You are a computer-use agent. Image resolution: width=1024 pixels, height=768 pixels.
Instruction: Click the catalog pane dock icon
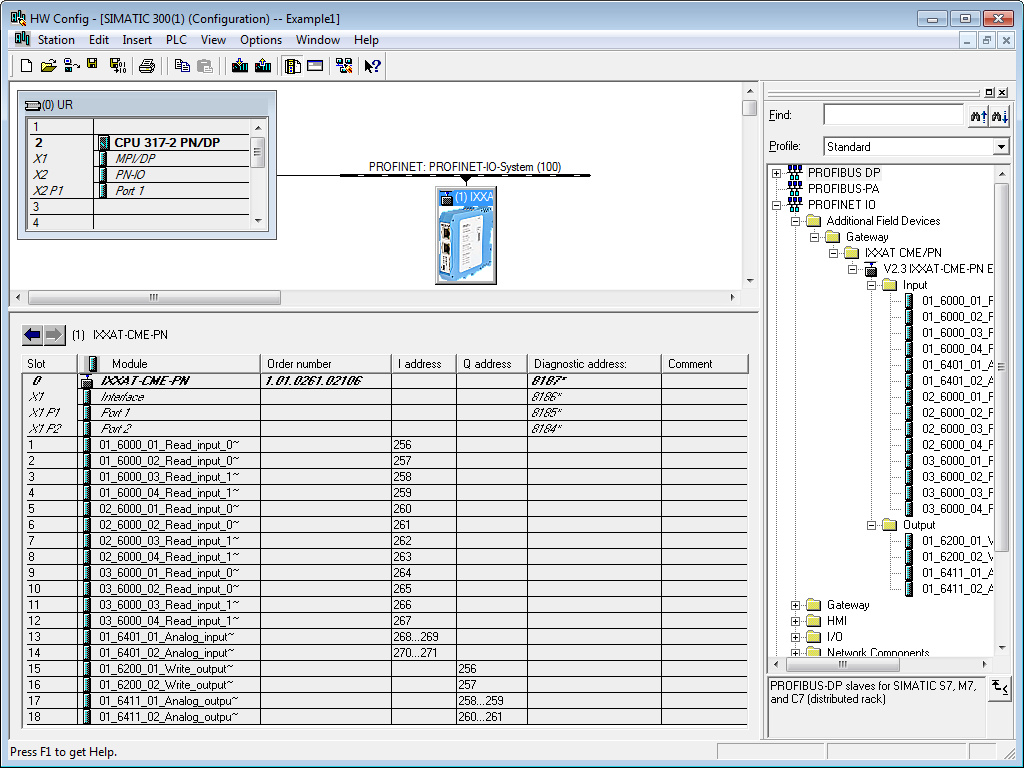point(989,92)
